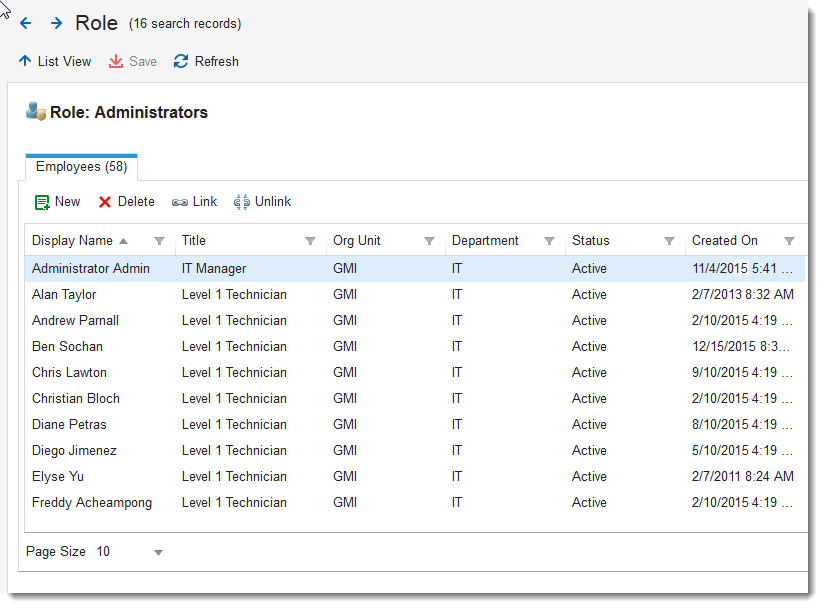Click the Save toolbar button
Viewport: 823px width, 608px height.
(x=133, y=61)
